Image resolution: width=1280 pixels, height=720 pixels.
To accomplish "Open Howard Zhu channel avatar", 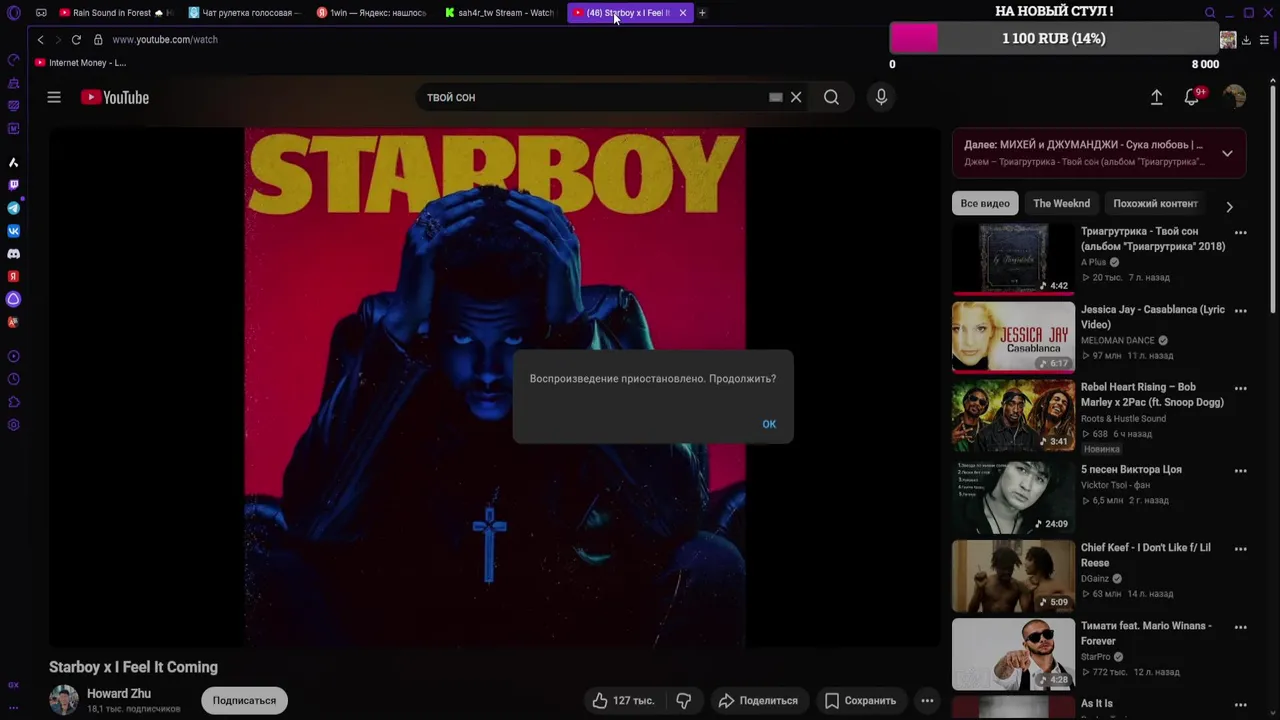I will click(x=64, y=700).
